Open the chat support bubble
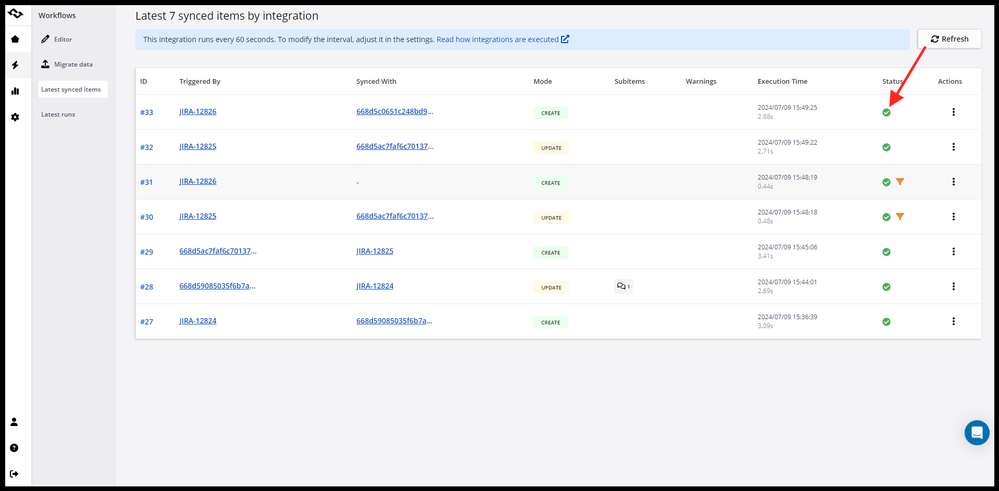This screenshot has height=491, width=999. [x=977, y=432]
